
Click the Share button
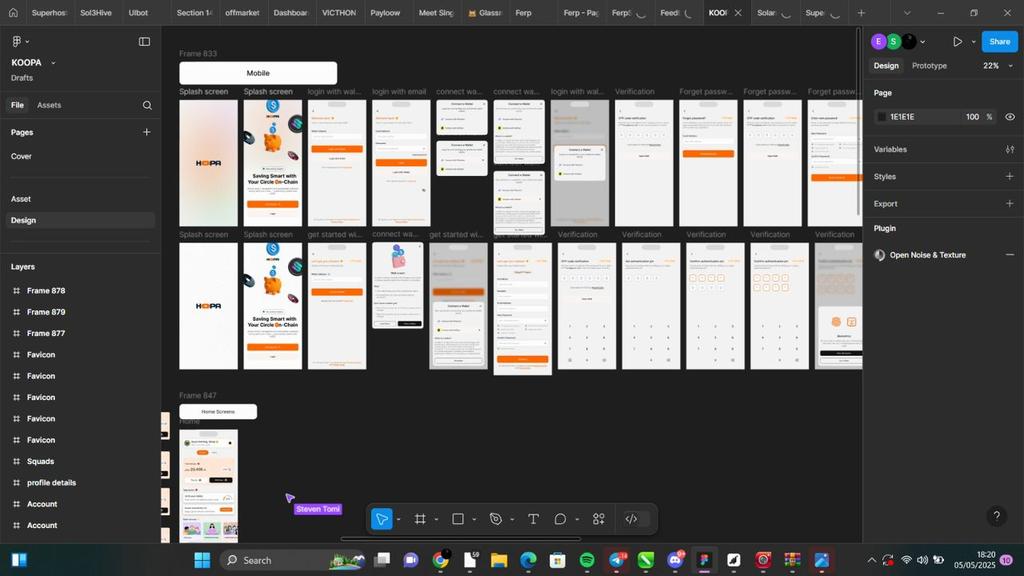pyautogui.click(x=999, y=41)
